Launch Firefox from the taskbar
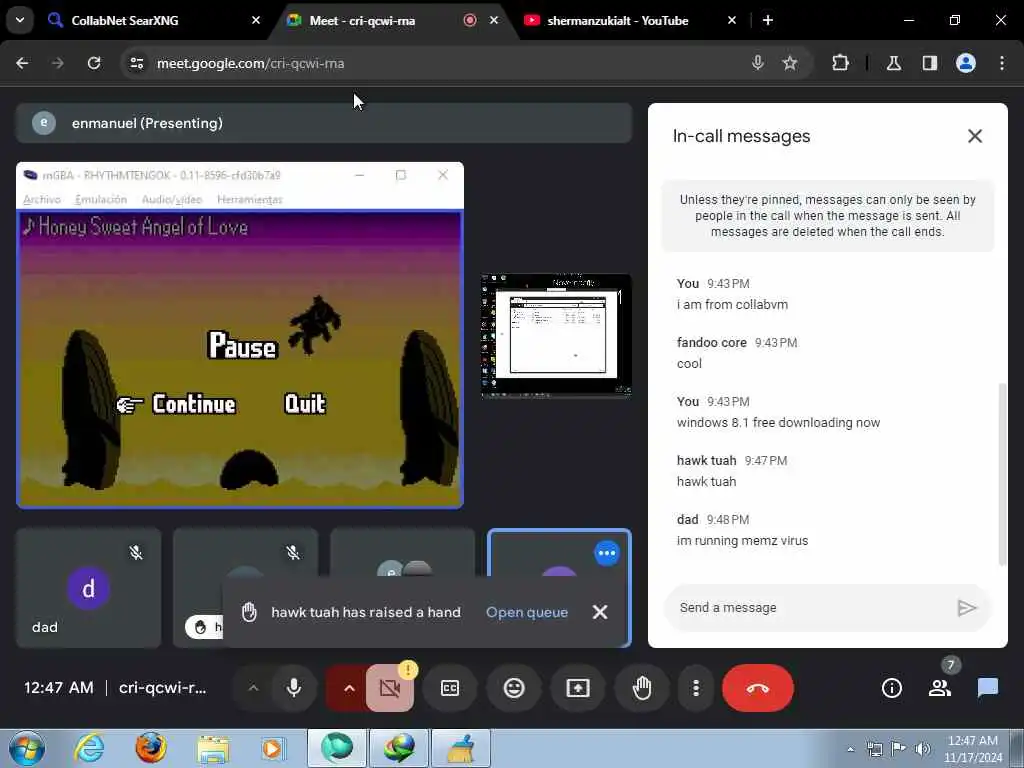This screenshot has height=768, width=1024. 151,748
